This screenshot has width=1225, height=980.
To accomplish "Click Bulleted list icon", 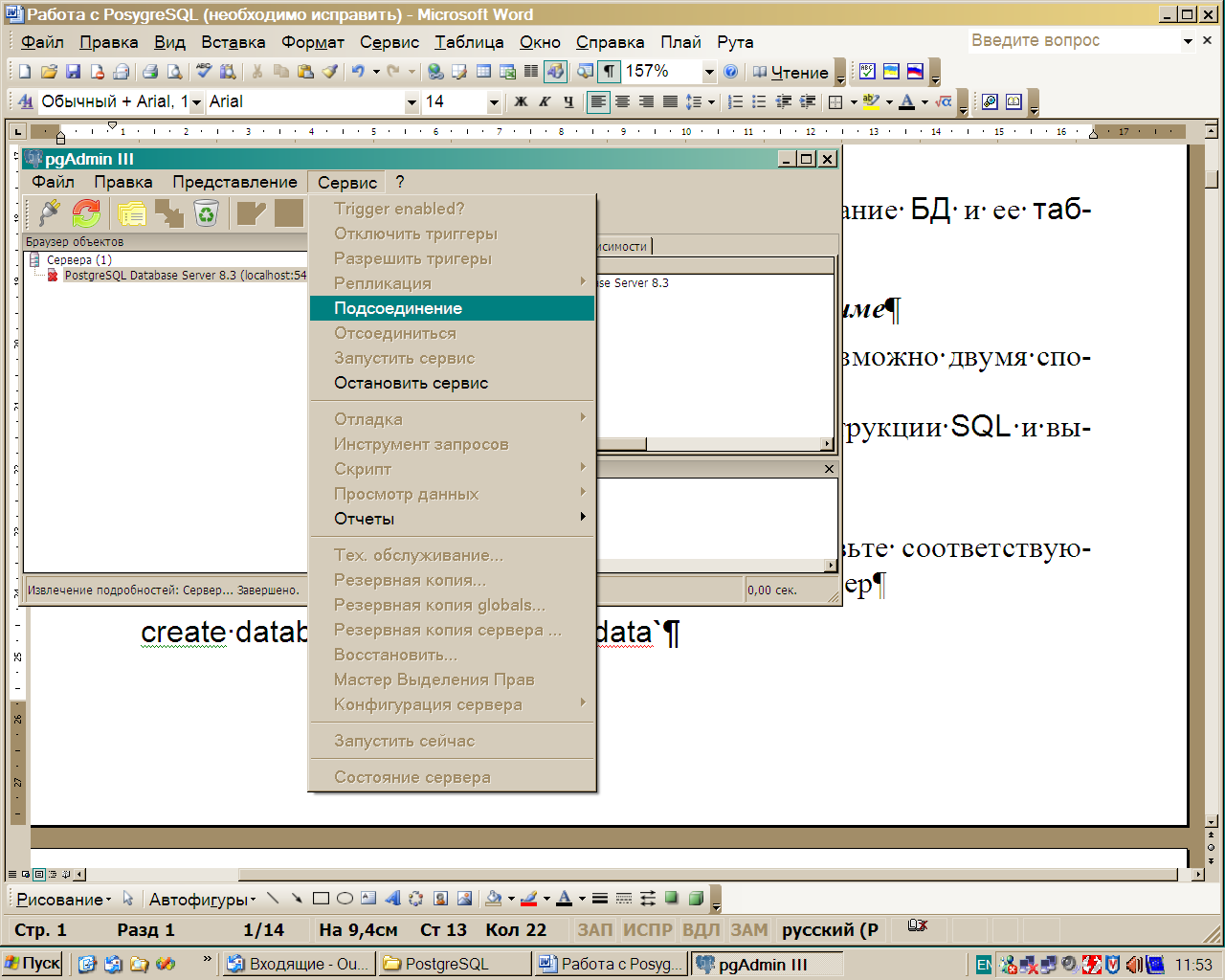I will point(759,101).
